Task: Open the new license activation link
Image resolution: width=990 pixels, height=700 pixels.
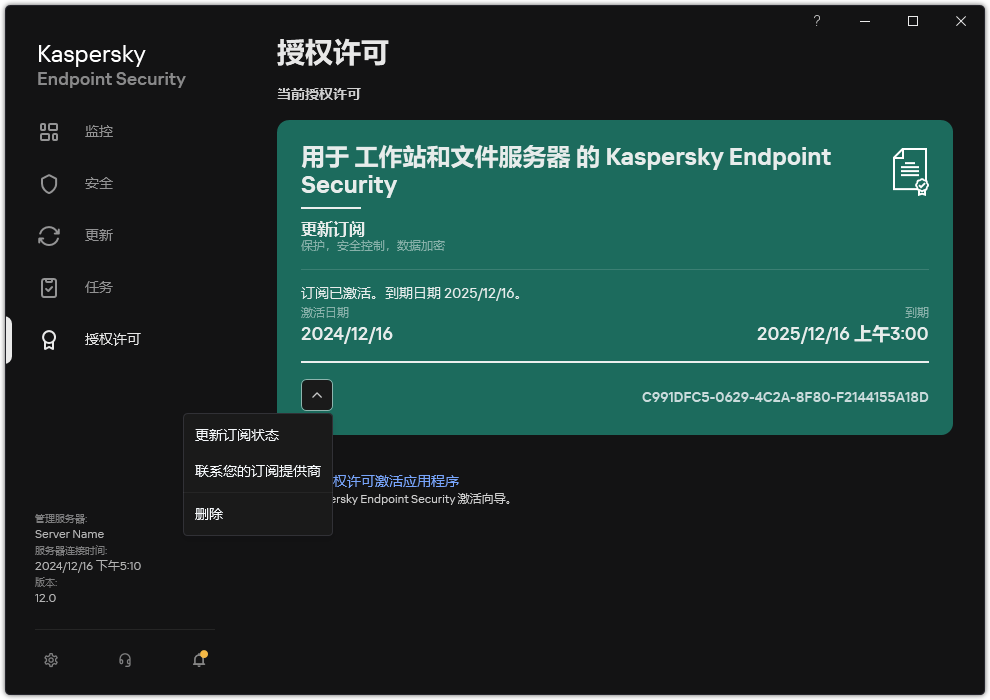Action: (400, 481)
